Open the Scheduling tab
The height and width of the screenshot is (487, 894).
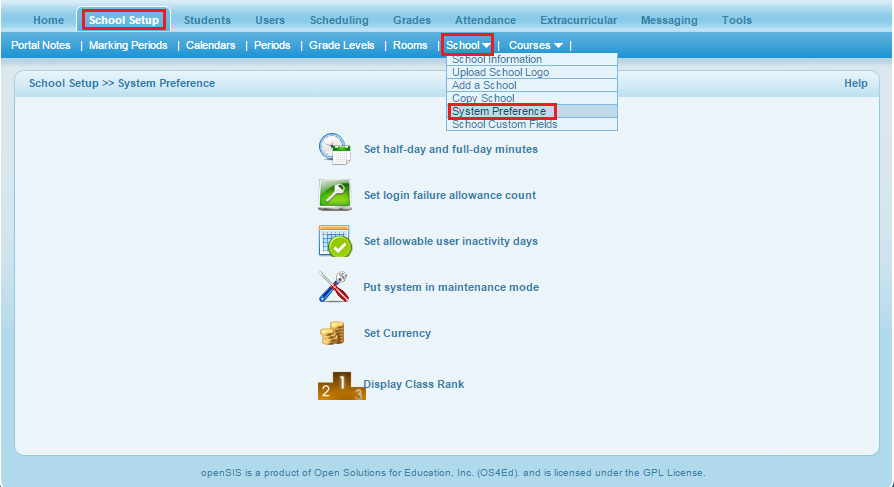[339, 20]
